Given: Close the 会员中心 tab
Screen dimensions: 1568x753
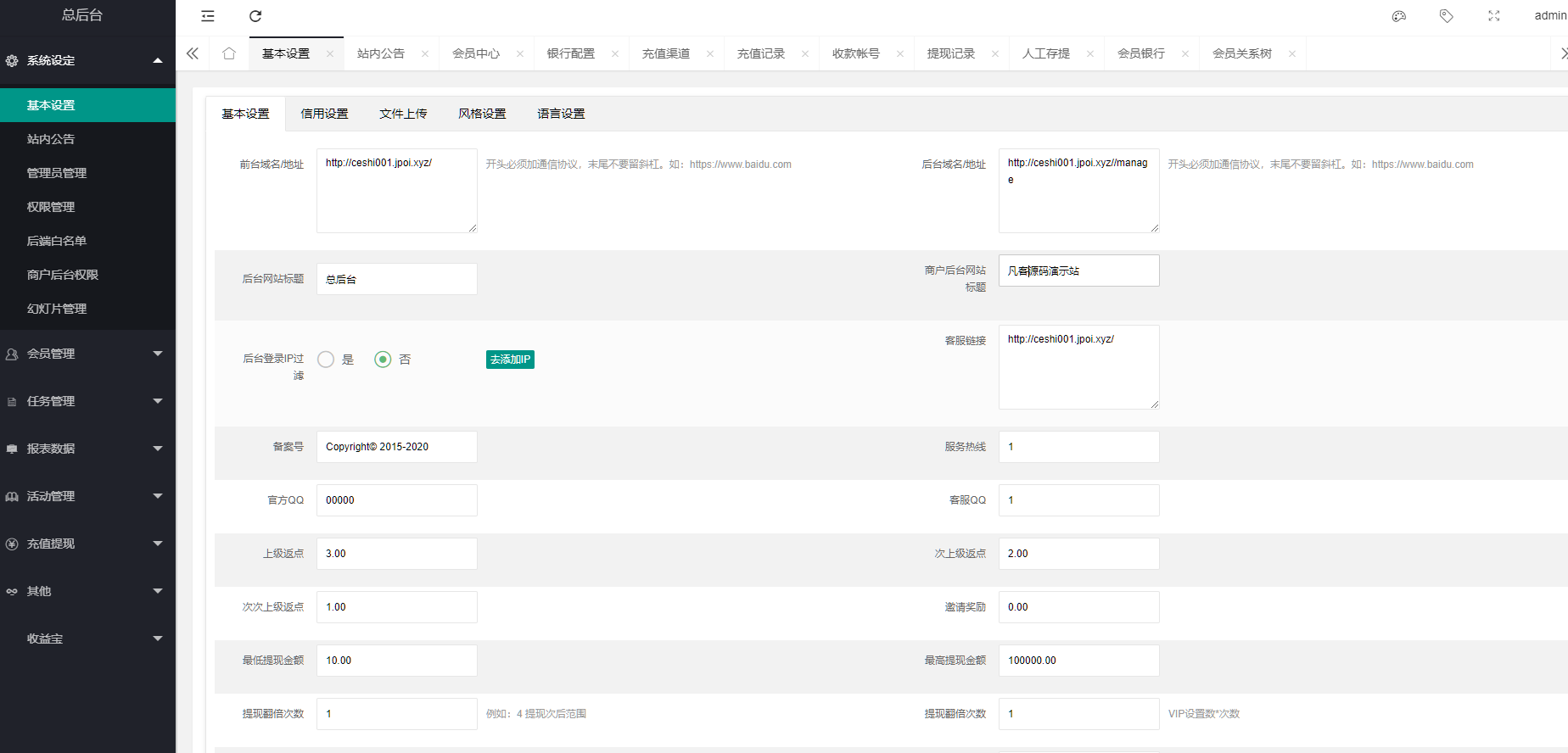Looking at the screenshot, I should click(520, 53).
